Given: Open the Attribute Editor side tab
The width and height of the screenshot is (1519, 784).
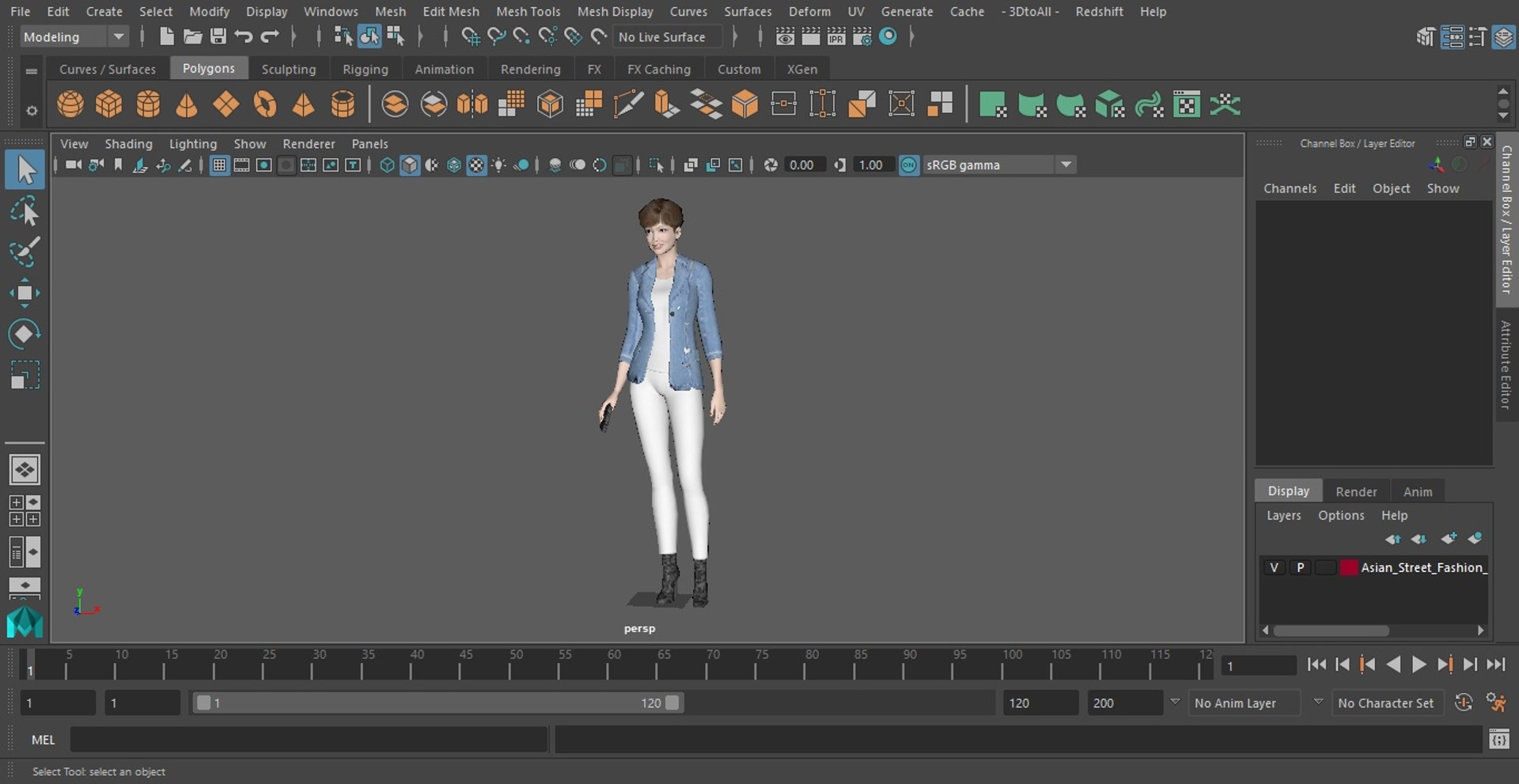Looking at the screenshot, I should (x=1506, y=364).
